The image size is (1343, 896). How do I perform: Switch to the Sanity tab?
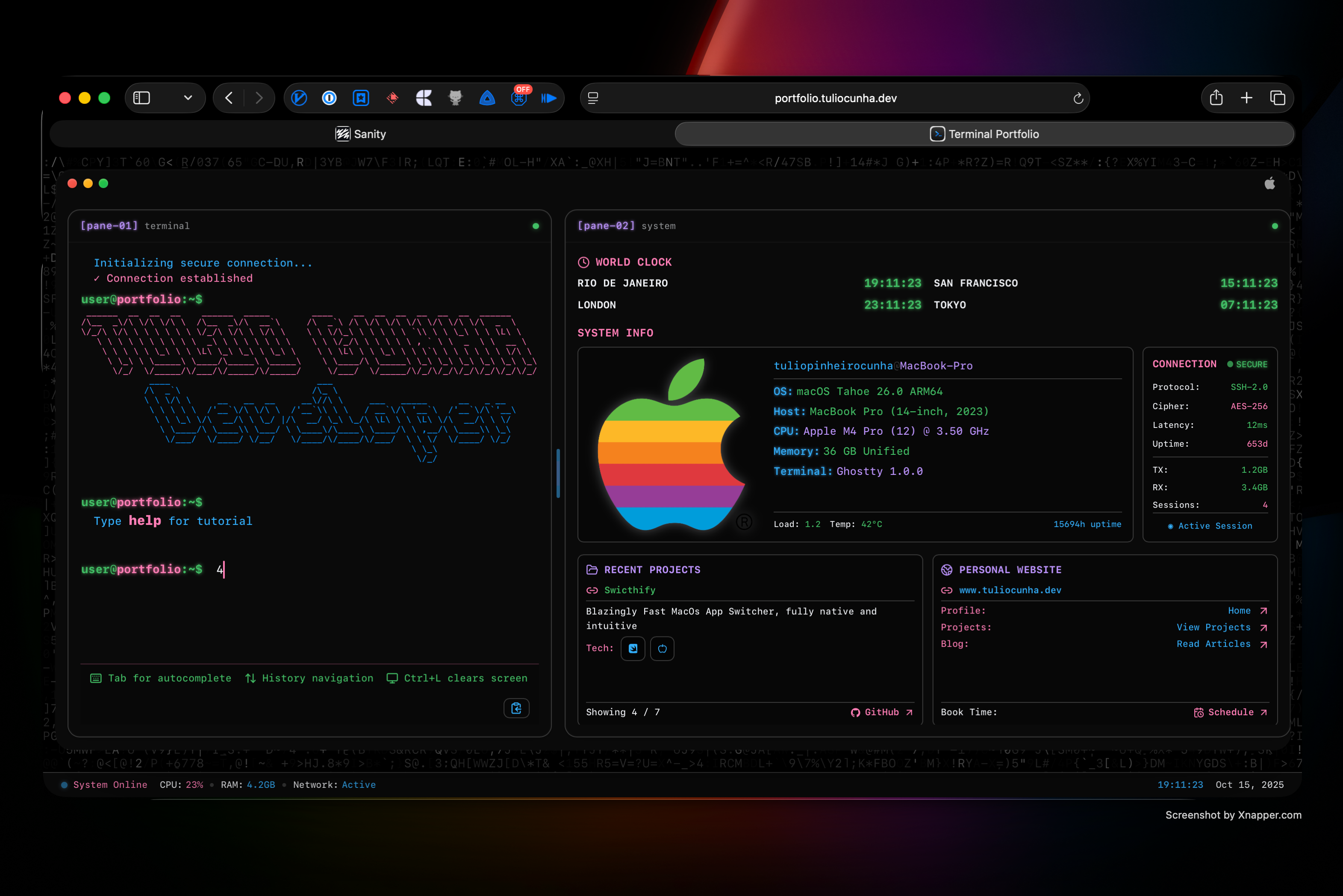coord(361,134)
